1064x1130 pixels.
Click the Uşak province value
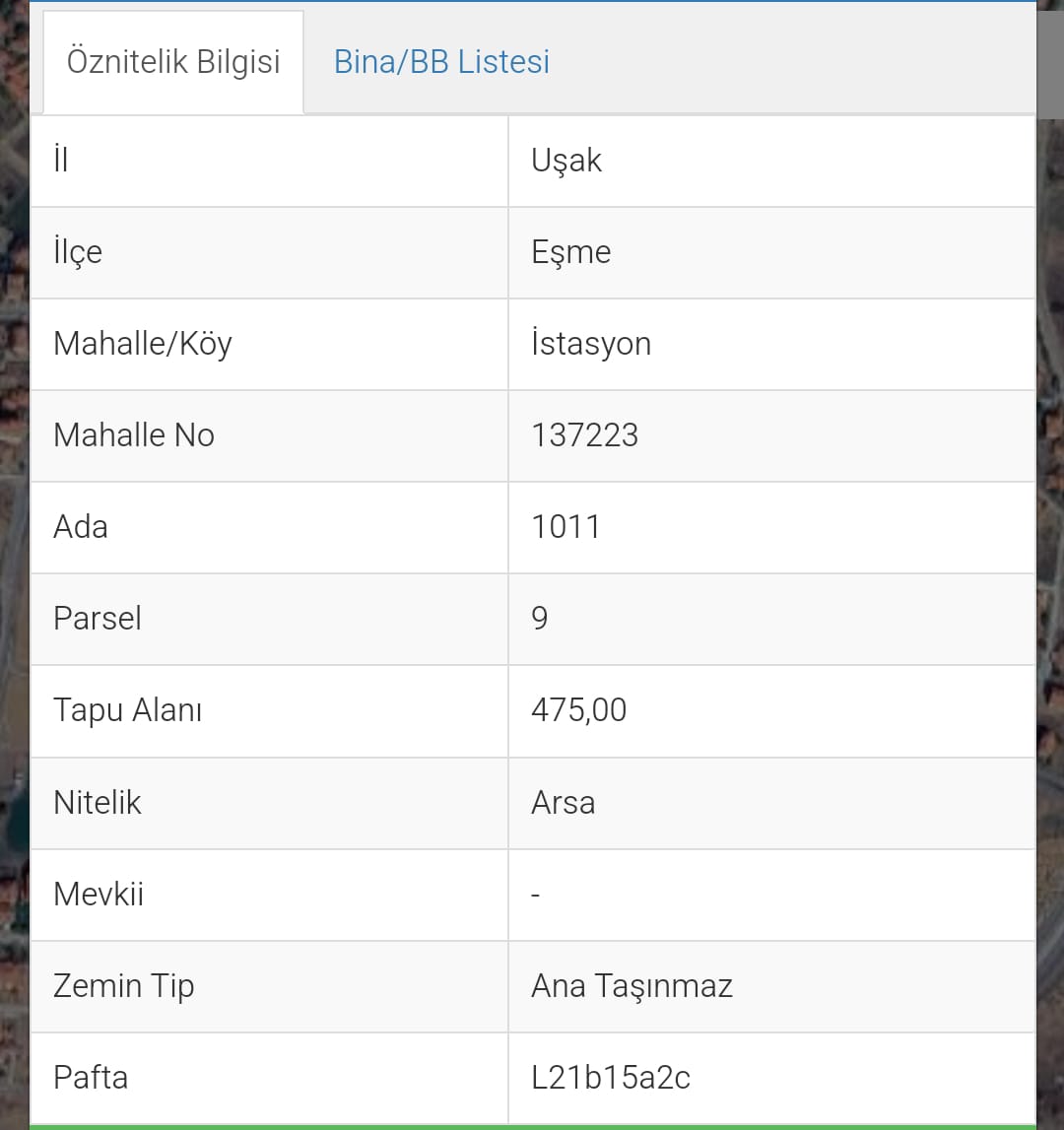point(566,161)
